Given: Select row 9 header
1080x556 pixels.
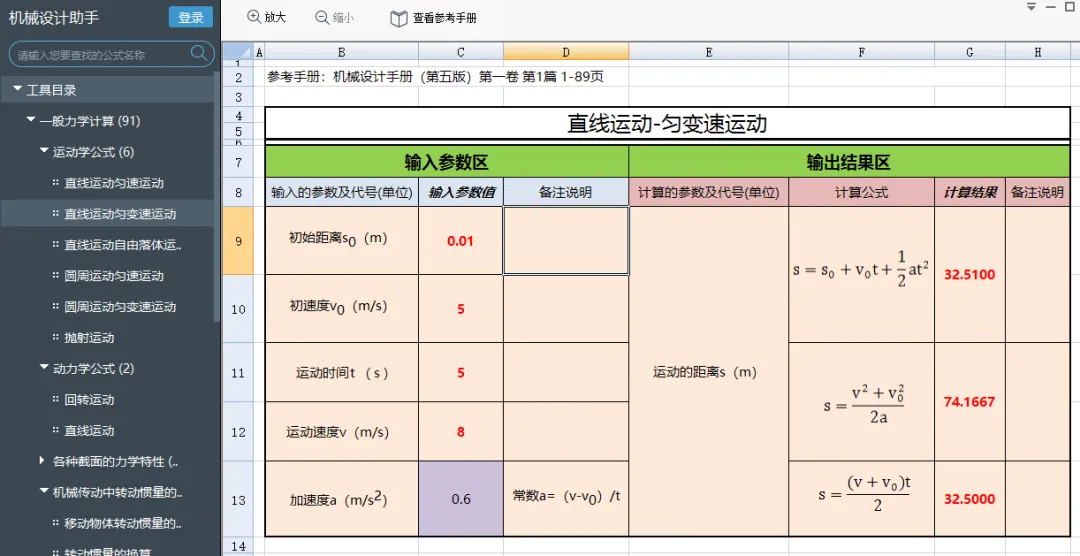Looking at the screenshot, I should (238, 241).
